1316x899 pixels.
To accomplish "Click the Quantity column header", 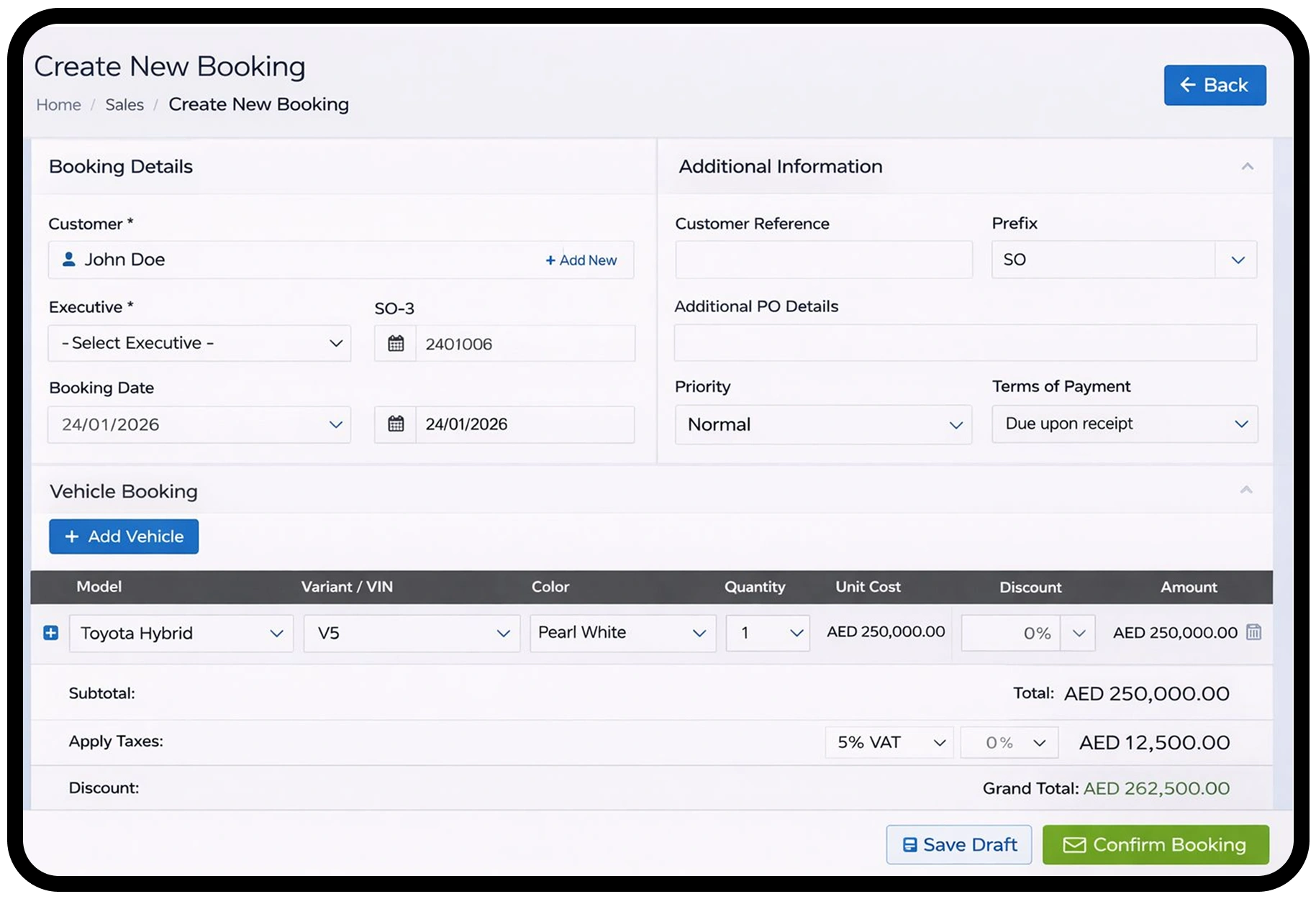I will [x=755, y=587].
